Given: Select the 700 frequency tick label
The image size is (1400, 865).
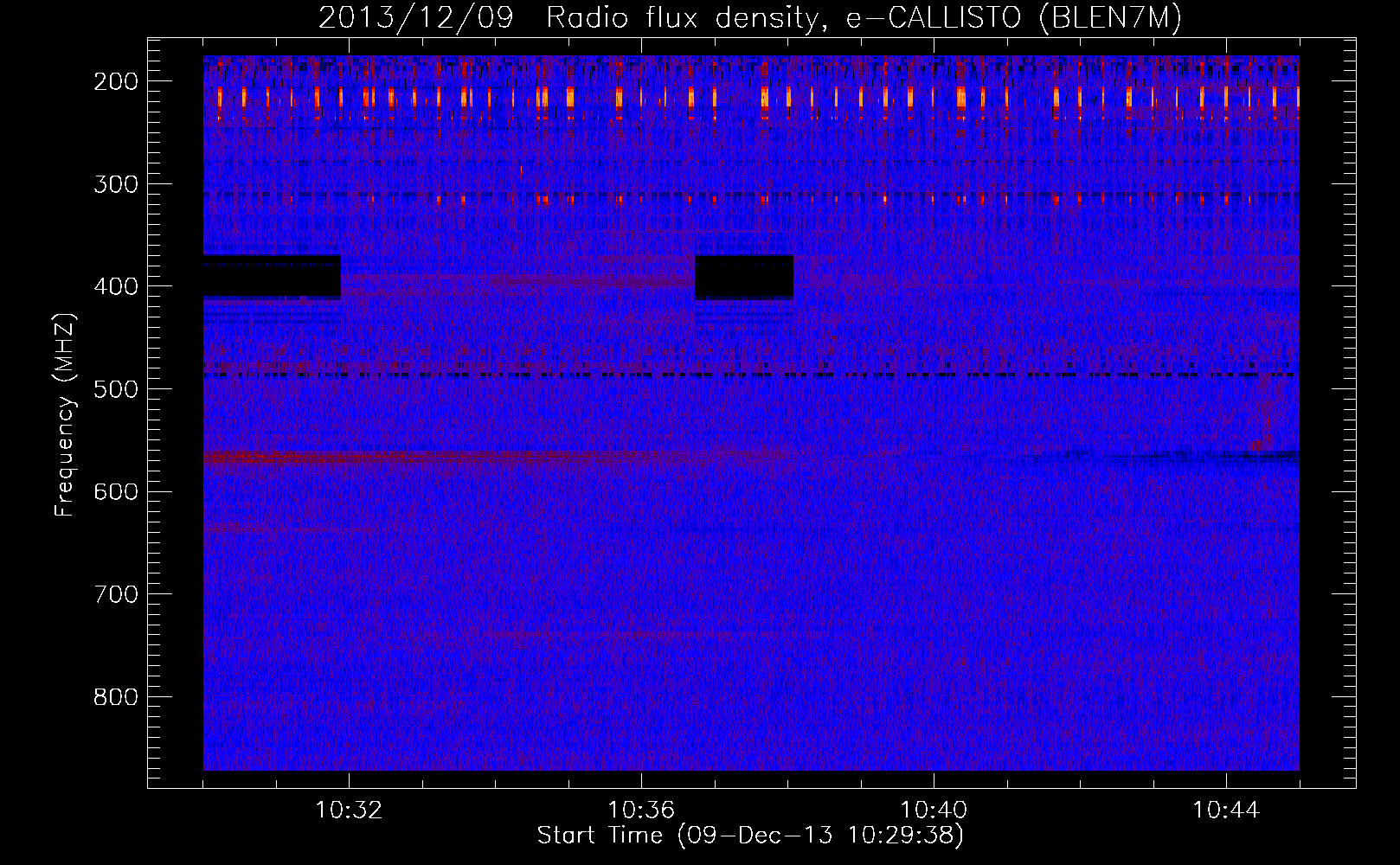Looking at the screenshot, I should (116, 594).
